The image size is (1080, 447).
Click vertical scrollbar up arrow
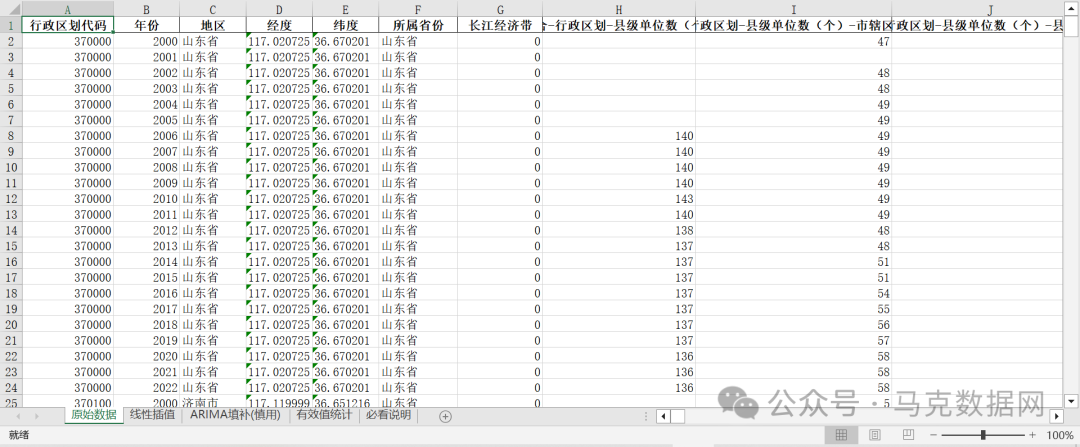pos(1071,11)
